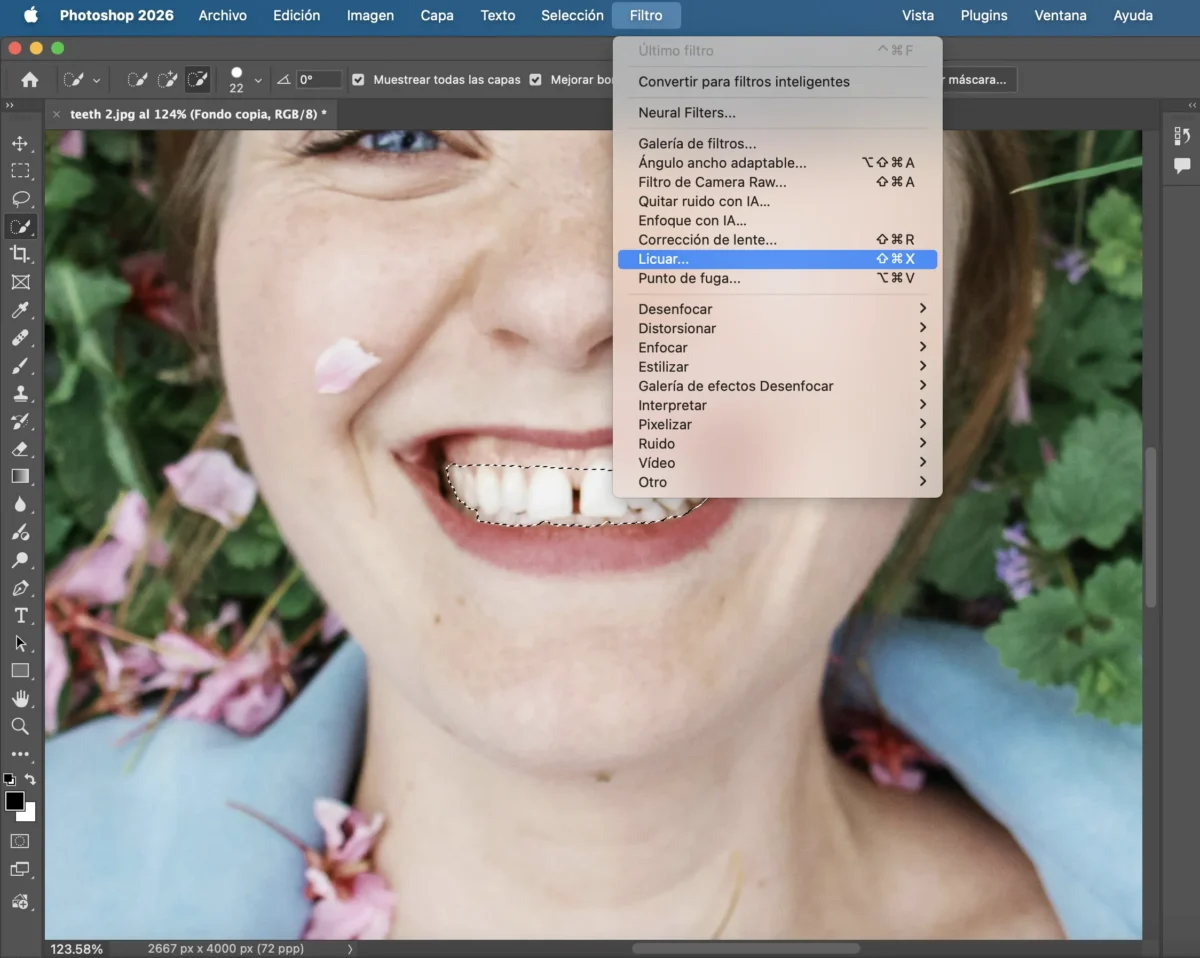
Task: Click Add to Selection mode icon
Action: (168, 80)
